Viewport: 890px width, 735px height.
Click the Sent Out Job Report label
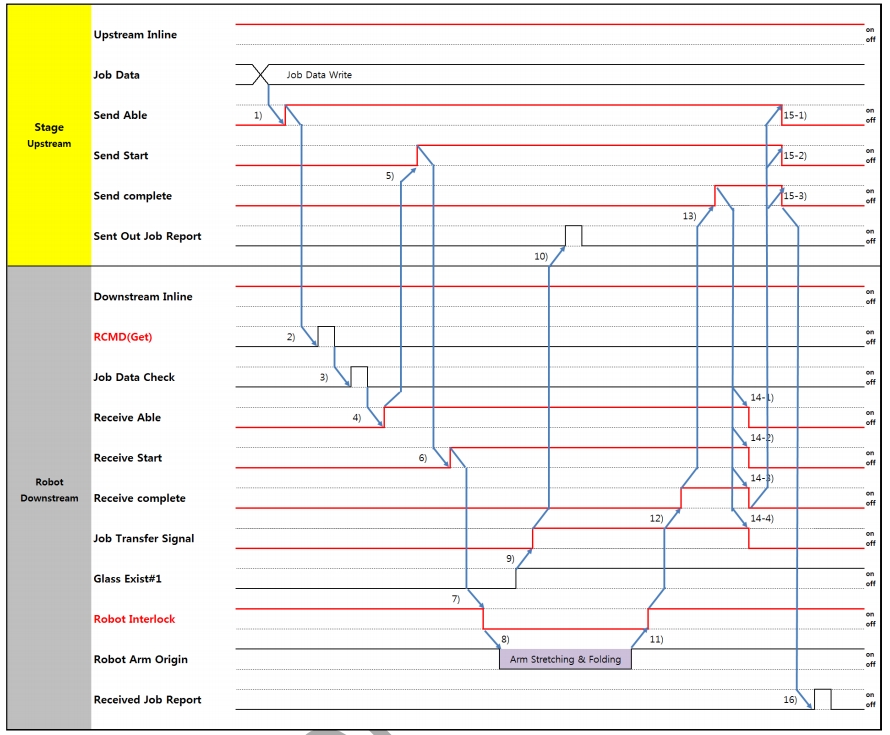point(147,236)
